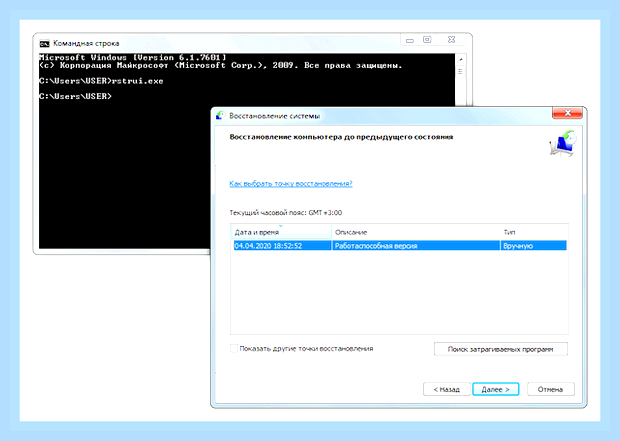Maximize the Command Prompt window
This screenshot has width=620, height=441.
[x=427, y=40]
